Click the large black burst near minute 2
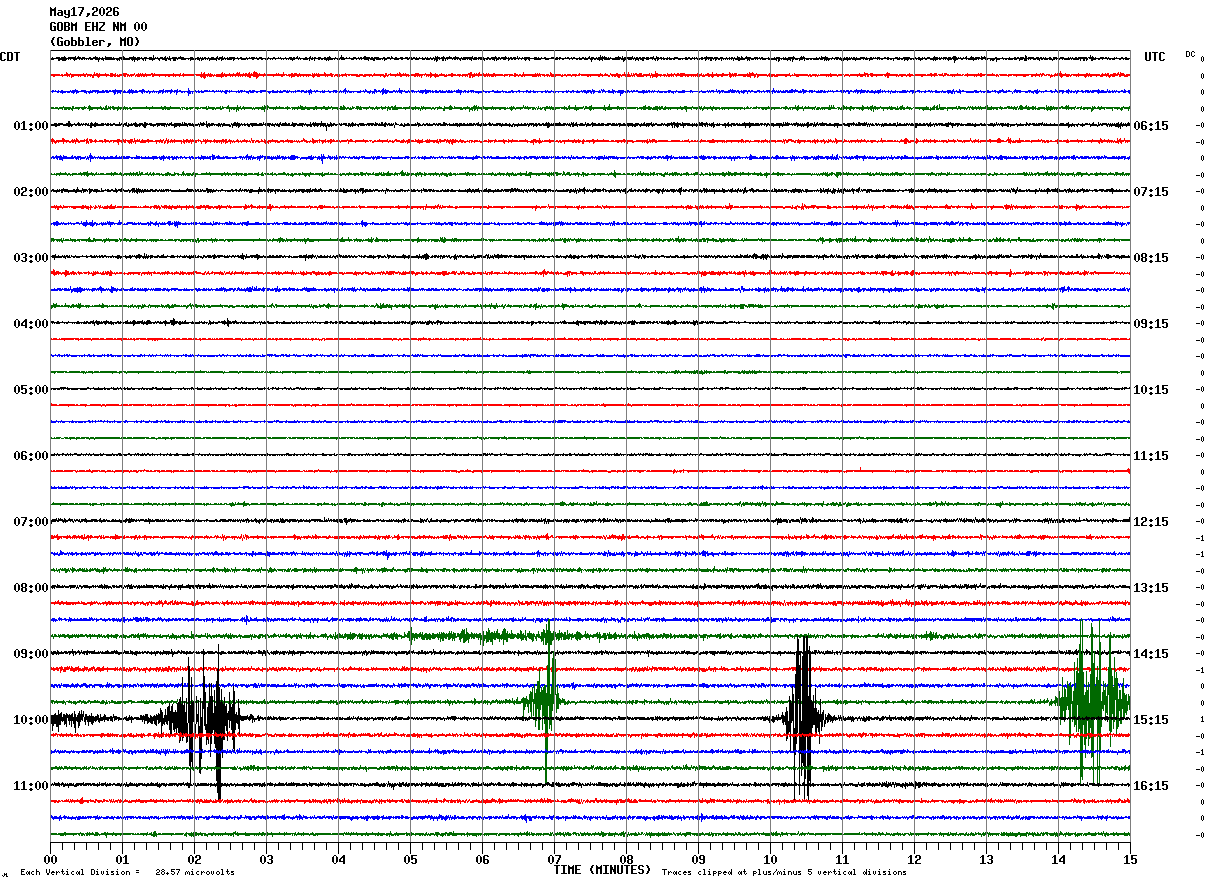 point(203,718)
